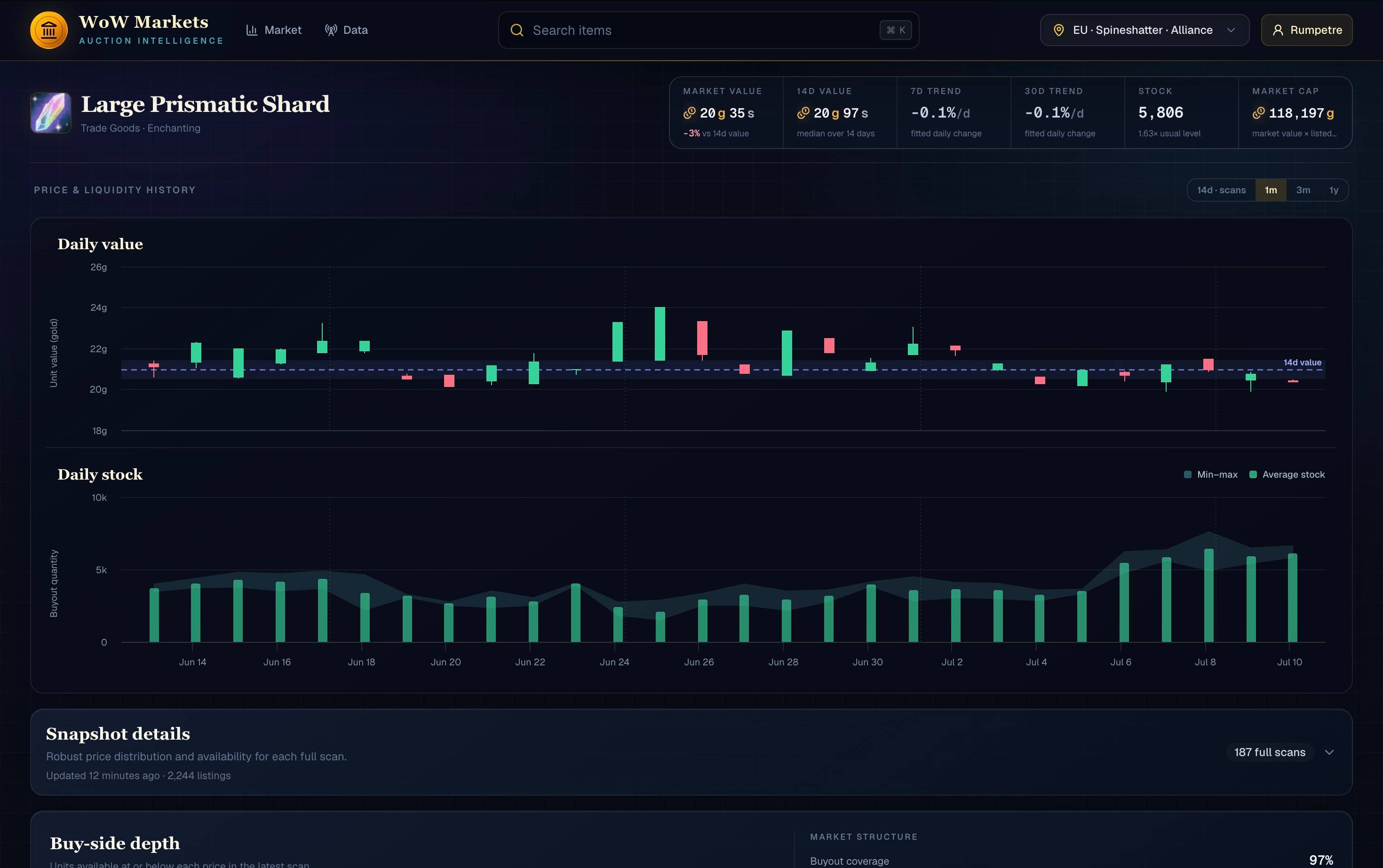This screenshot has width=1383, height=868.
Task: Click the ⌘ K shortcut badge
Action: point(895,30)
